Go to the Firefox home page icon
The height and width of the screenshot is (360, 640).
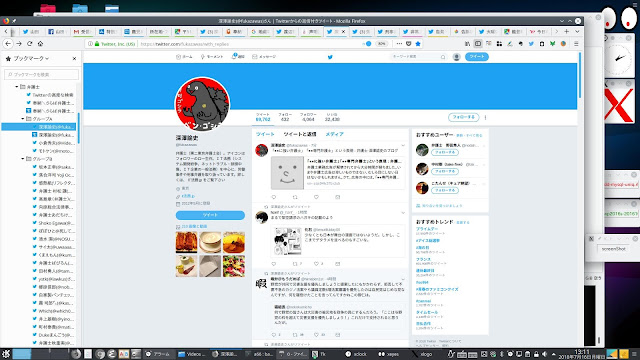coord(40,44)
